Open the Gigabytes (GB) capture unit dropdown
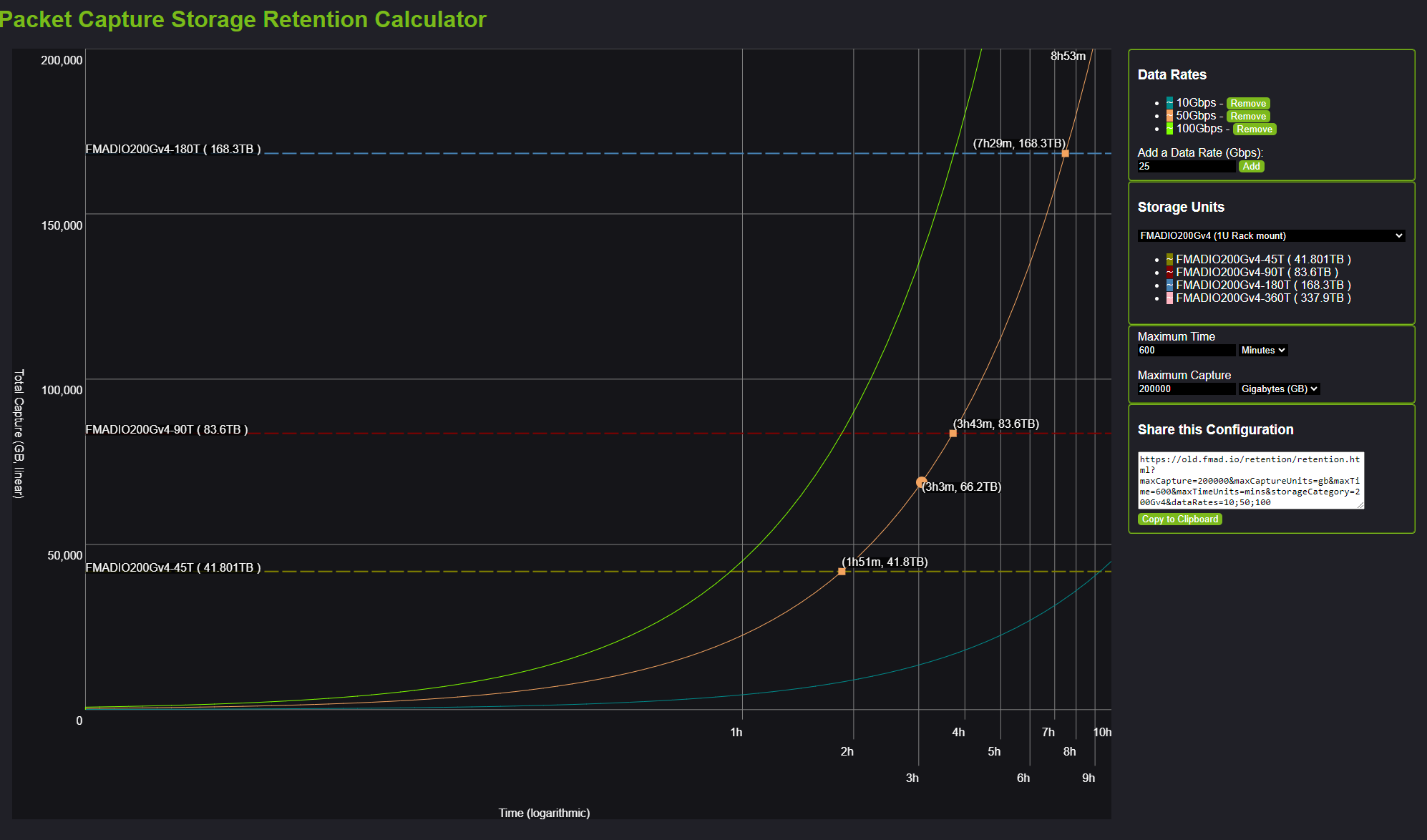Viewport: 1427px width, 840px height. pos(1279,389)
